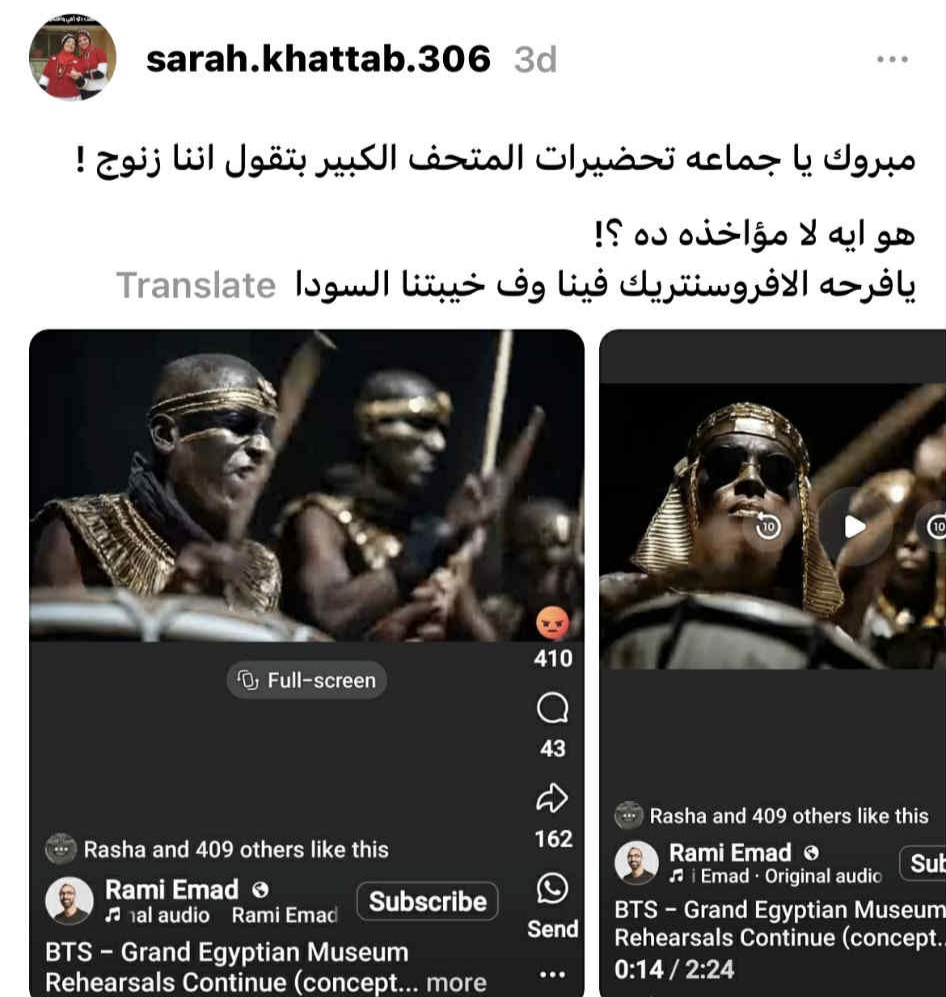The width and height of the screenshot is (946, 997).
Task: Play the video with the play button
Action: [854, 526]
